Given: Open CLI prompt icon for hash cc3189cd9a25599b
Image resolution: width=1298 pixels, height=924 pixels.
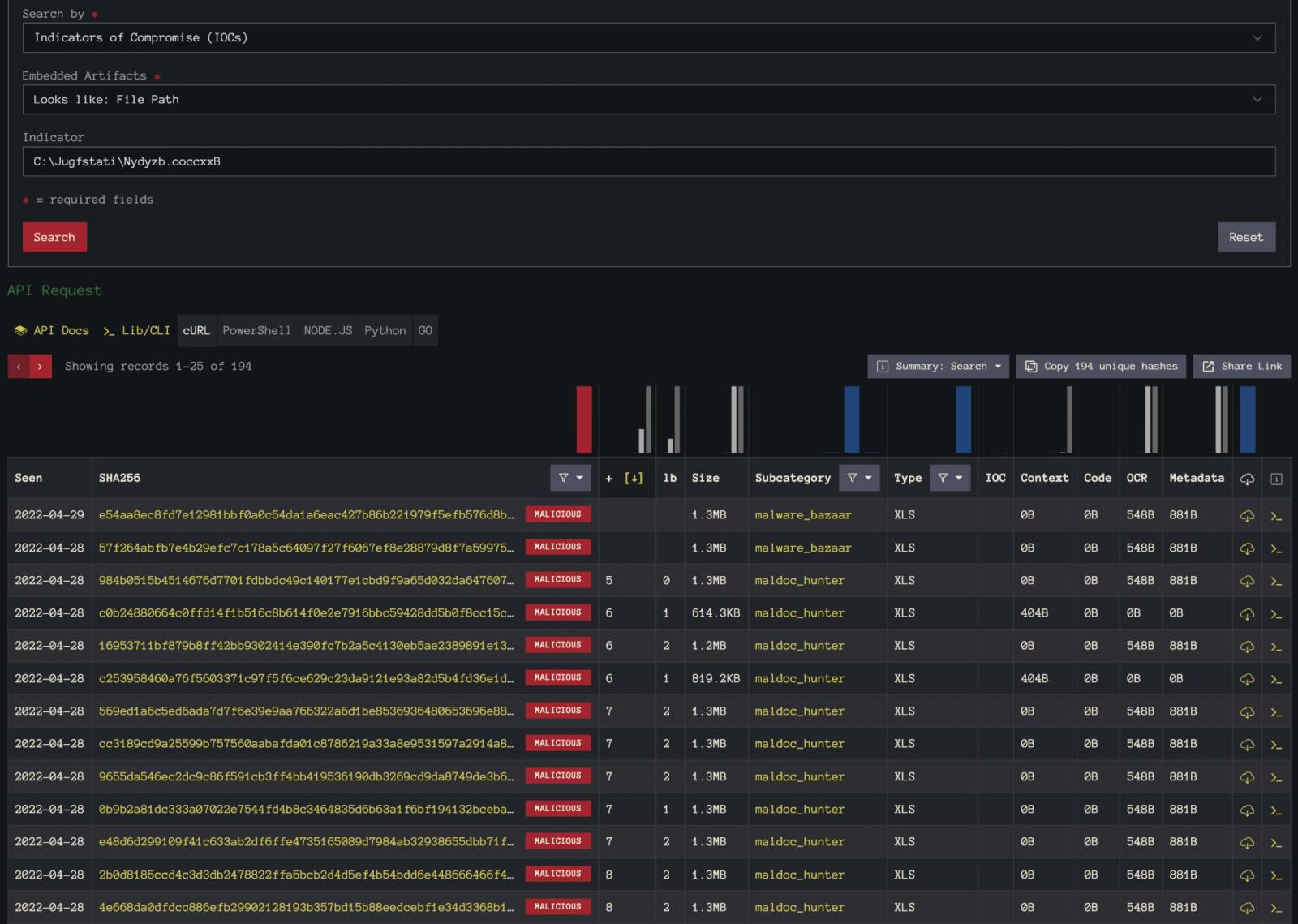Looking at the screenshot, I should (x=1276, y=745).
